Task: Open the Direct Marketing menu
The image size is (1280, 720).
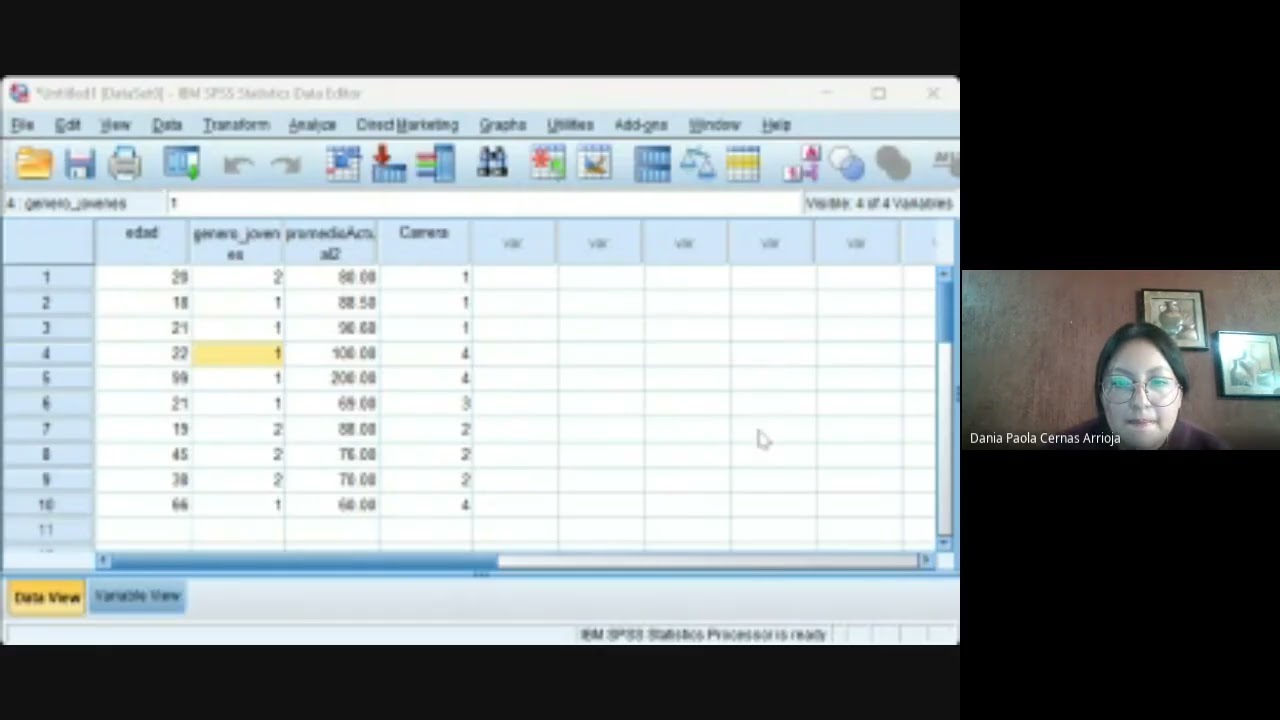Action: tap(407, 125)
